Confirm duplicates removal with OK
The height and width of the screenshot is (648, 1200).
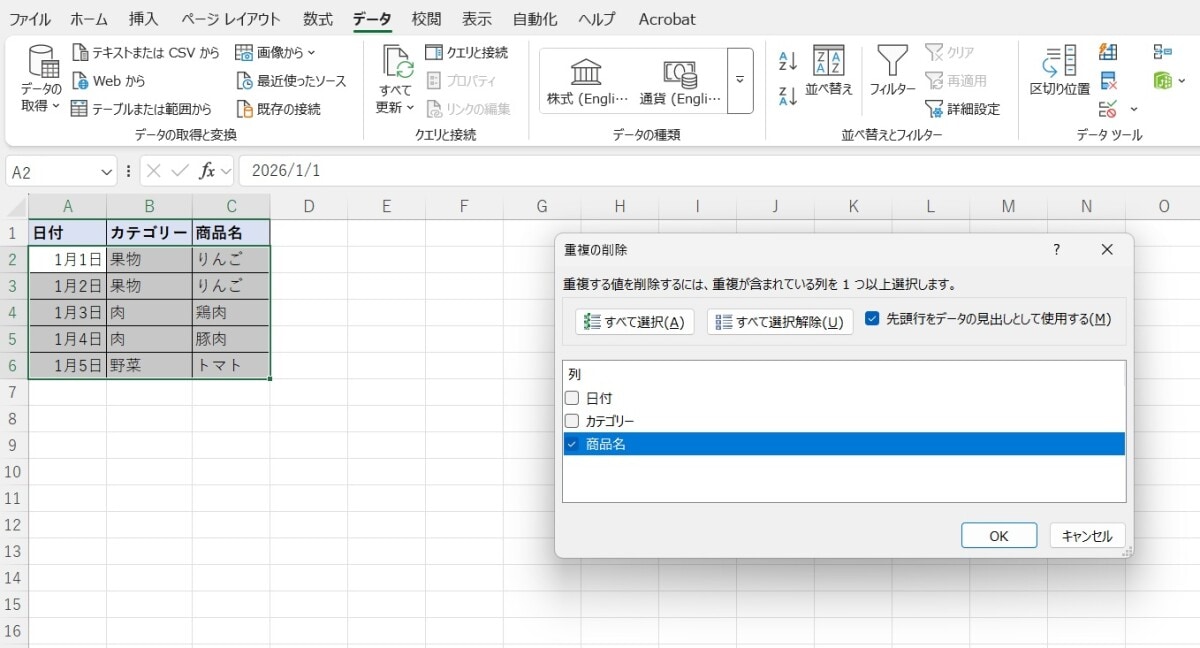click(998, 535)
